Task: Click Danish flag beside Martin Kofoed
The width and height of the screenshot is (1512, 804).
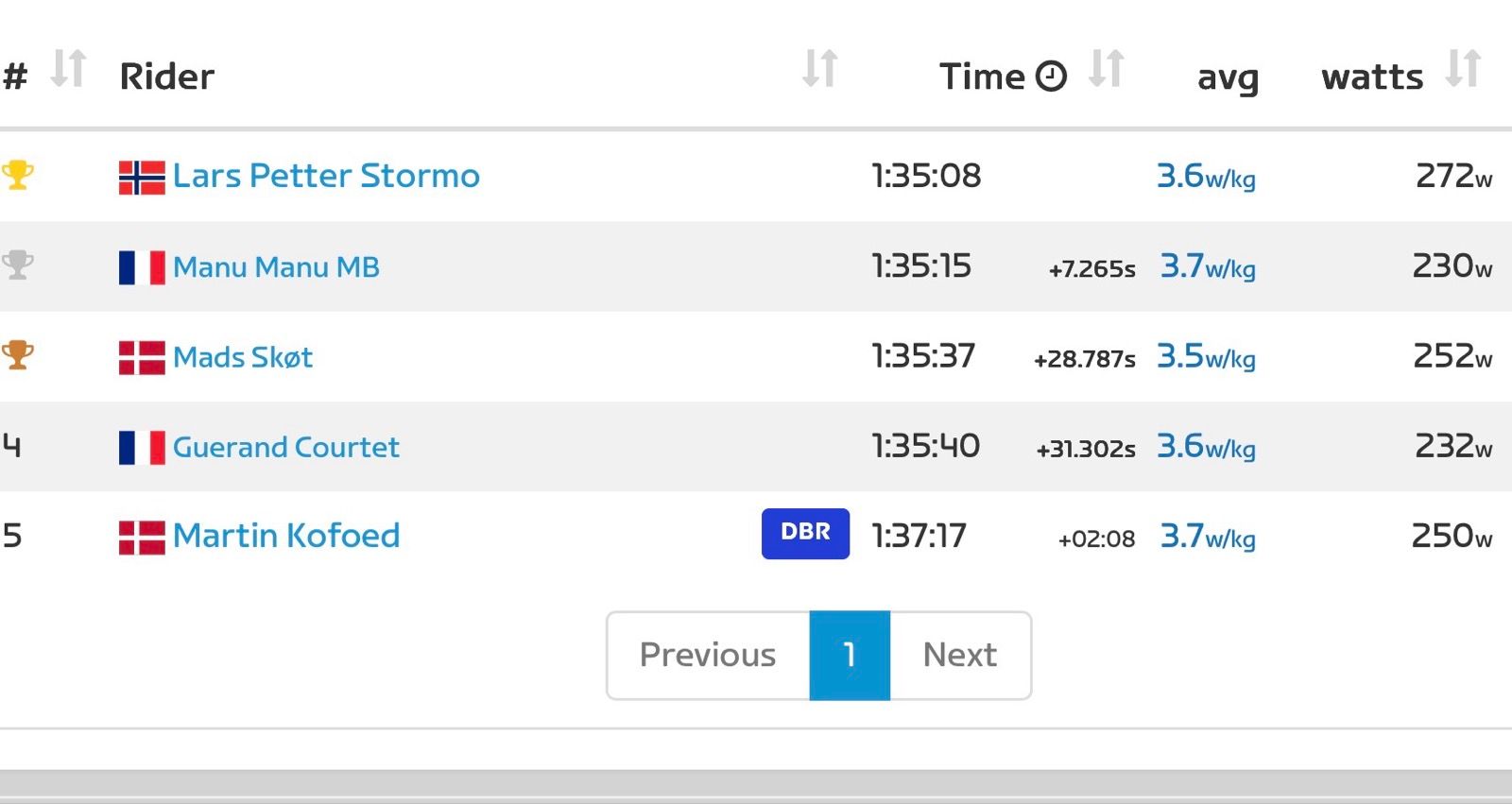Action: point(142,538)
